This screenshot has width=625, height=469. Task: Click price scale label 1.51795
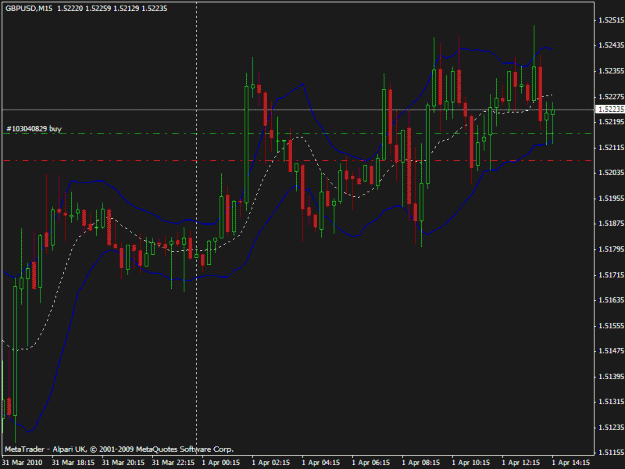[x=611, y=249]
